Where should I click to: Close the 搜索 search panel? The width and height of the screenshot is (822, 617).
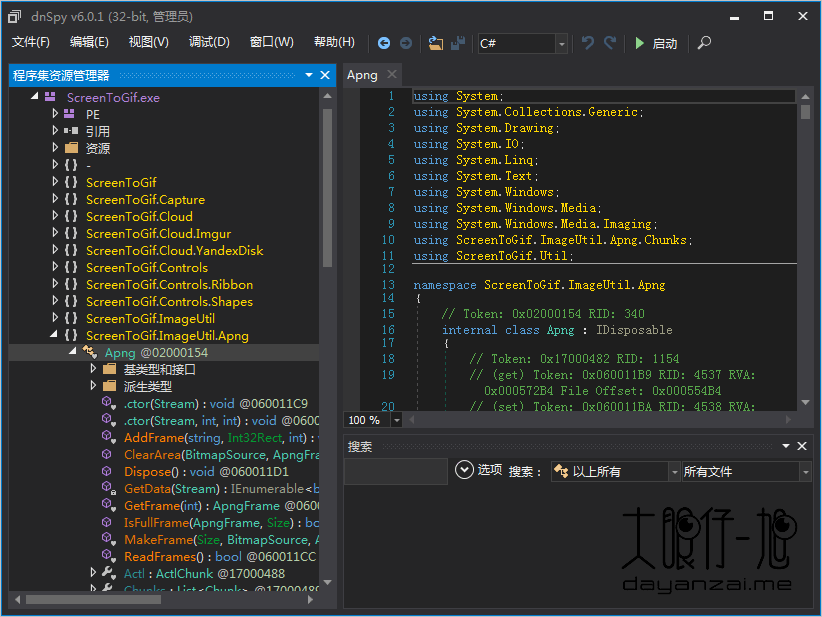802,446
